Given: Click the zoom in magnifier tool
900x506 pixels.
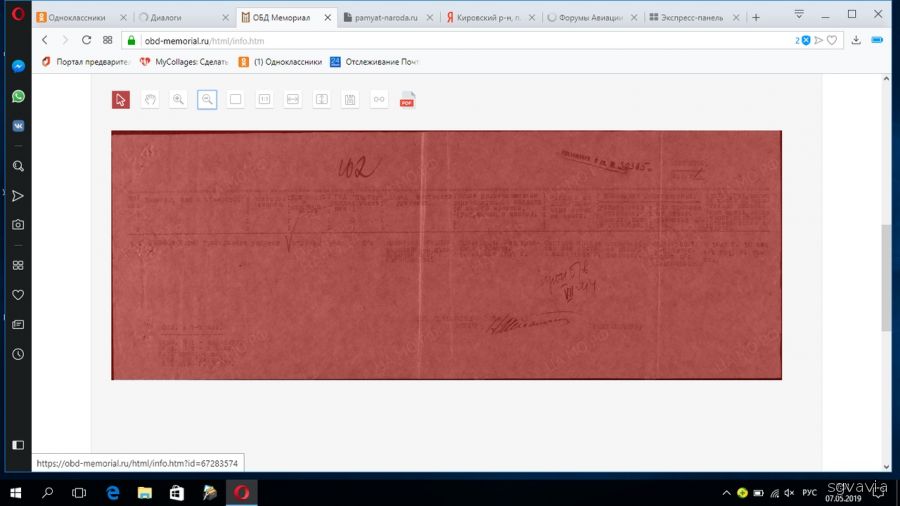Looking at the screenshot, I should point(178,99).
